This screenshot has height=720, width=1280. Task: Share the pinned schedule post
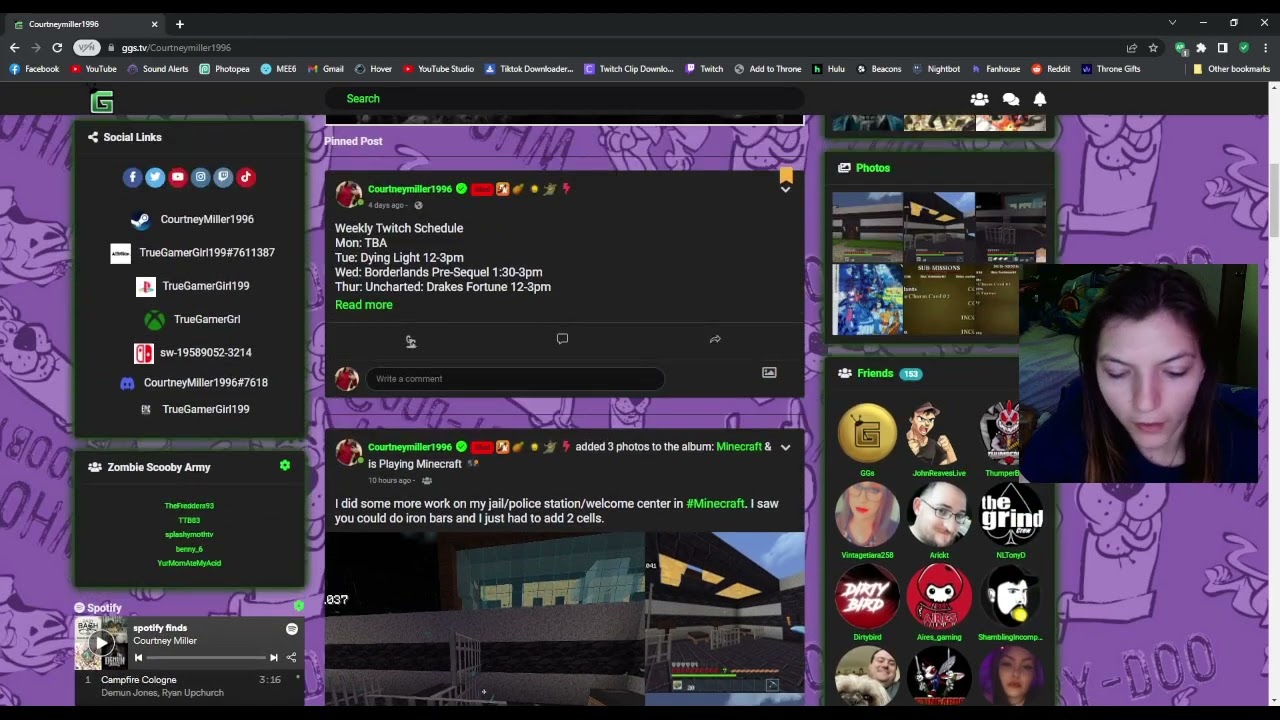[715, 339]
